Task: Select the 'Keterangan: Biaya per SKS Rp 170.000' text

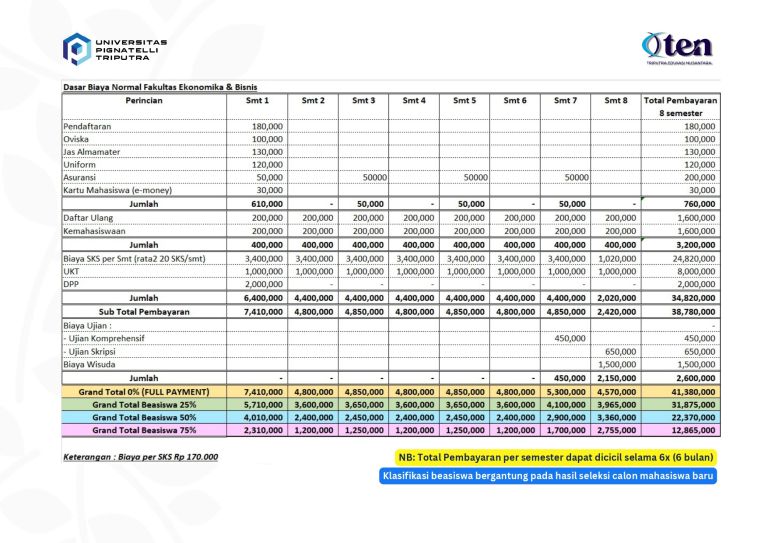Action: point(140,457)
